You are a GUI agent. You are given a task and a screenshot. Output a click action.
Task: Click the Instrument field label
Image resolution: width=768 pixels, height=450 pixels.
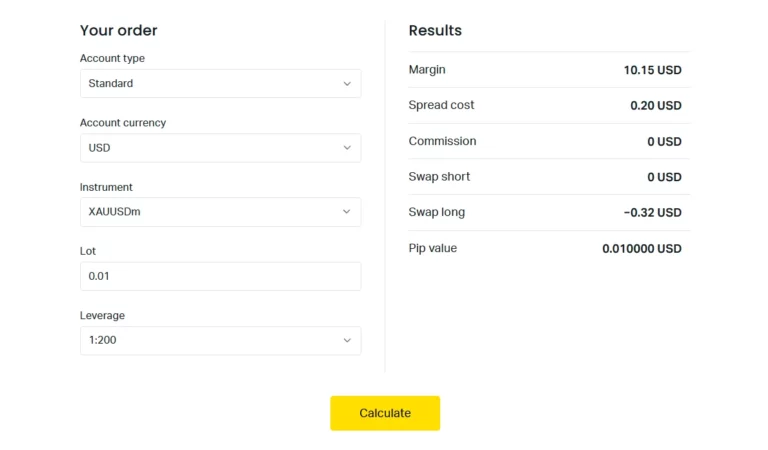106,188
